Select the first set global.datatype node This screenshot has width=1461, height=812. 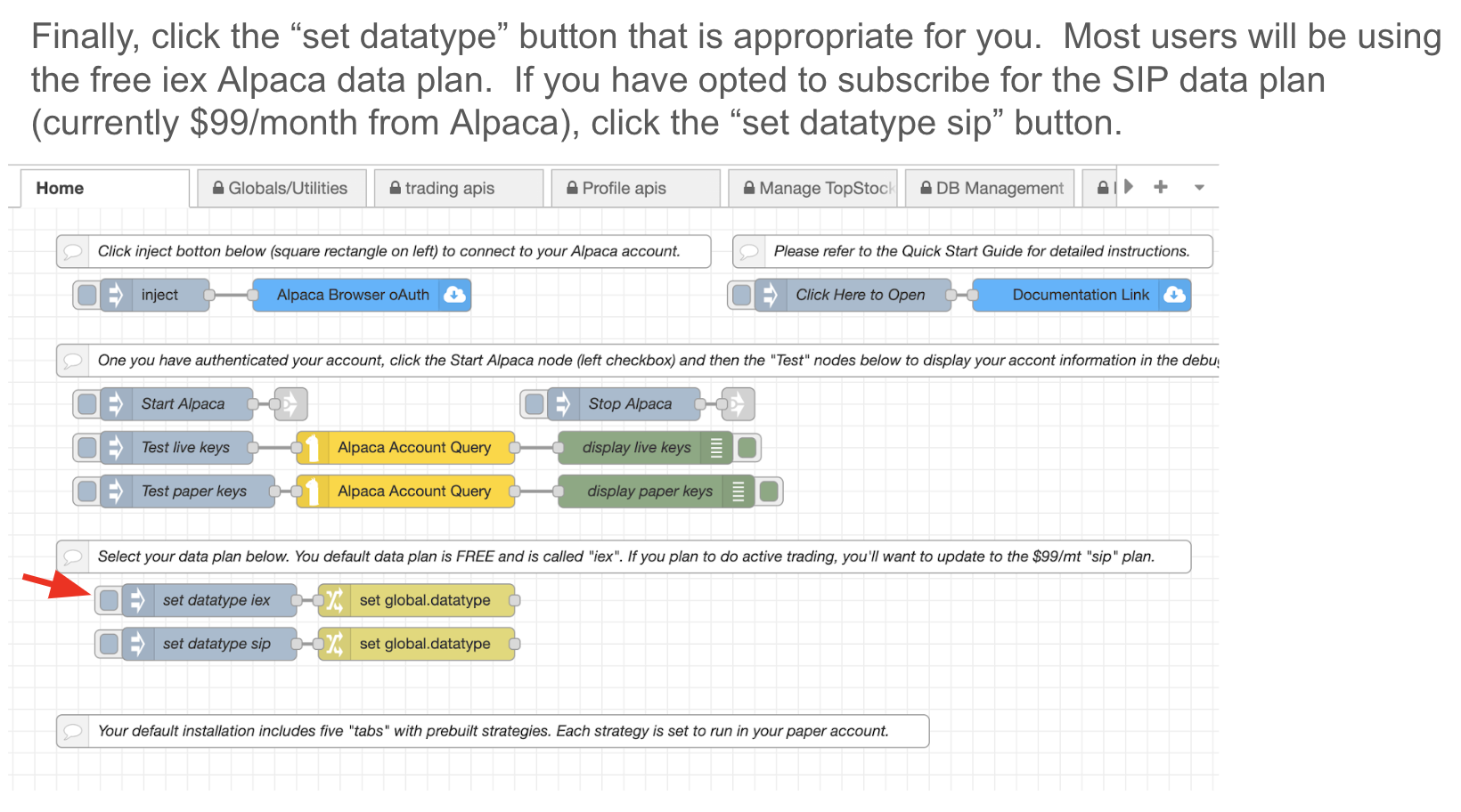(x=424, y=600)
